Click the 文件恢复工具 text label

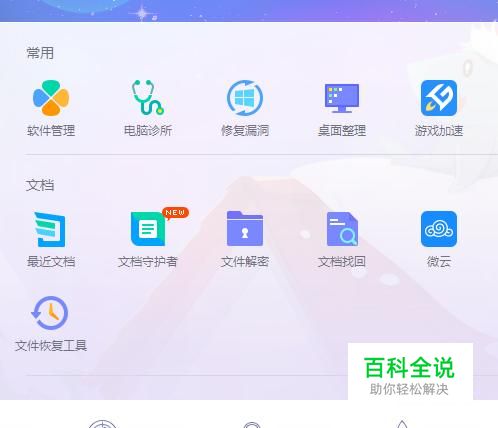[x=51, y=346]
